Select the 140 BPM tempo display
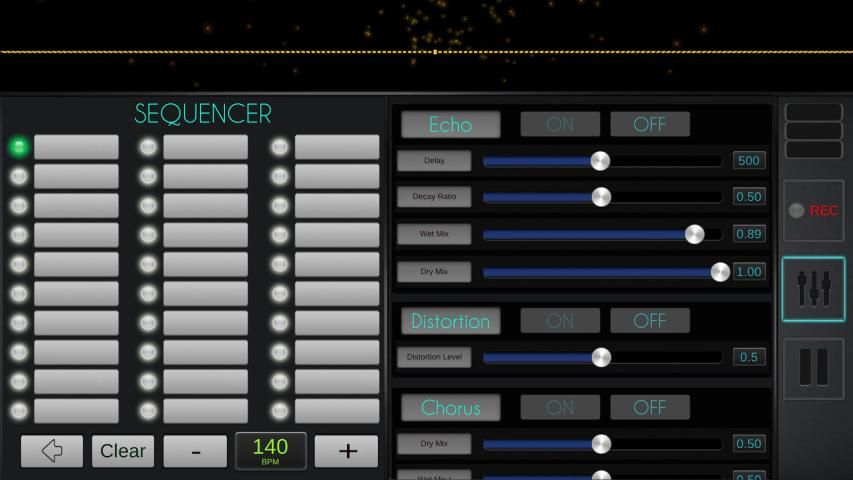The width and height of the screenshot is (853, 480). click(270, 450)
